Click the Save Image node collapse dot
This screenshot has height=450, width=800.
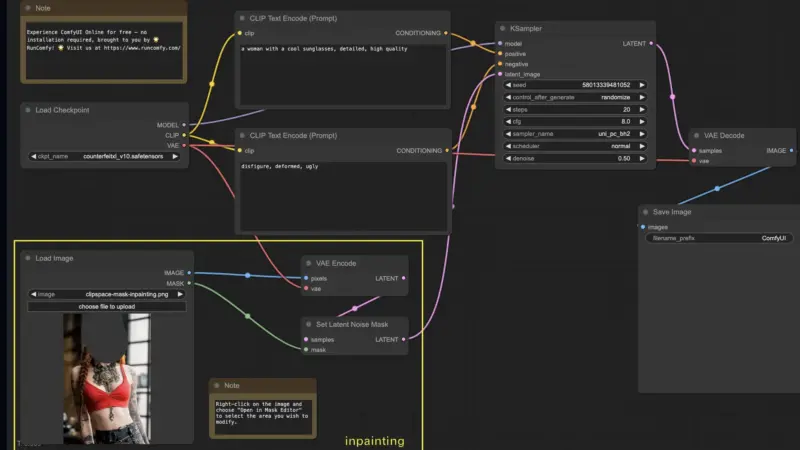[x=645, y=212]
